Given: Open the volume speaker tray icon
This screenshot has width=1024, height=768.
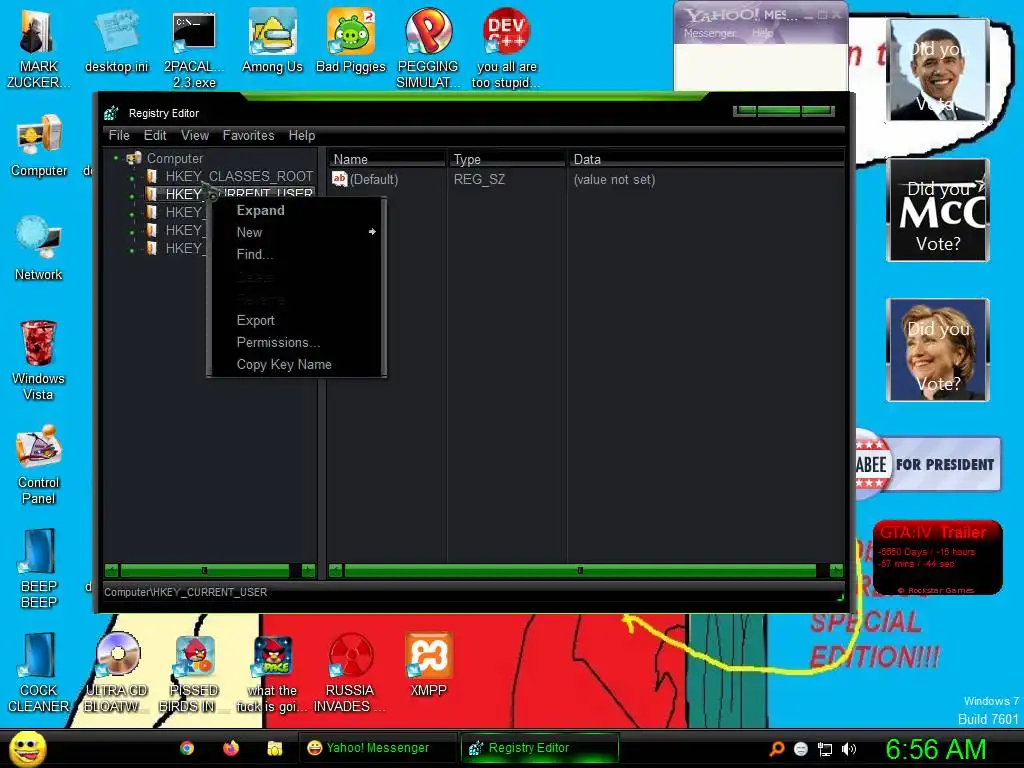Looking at the screenshot, I should [849, 749].
